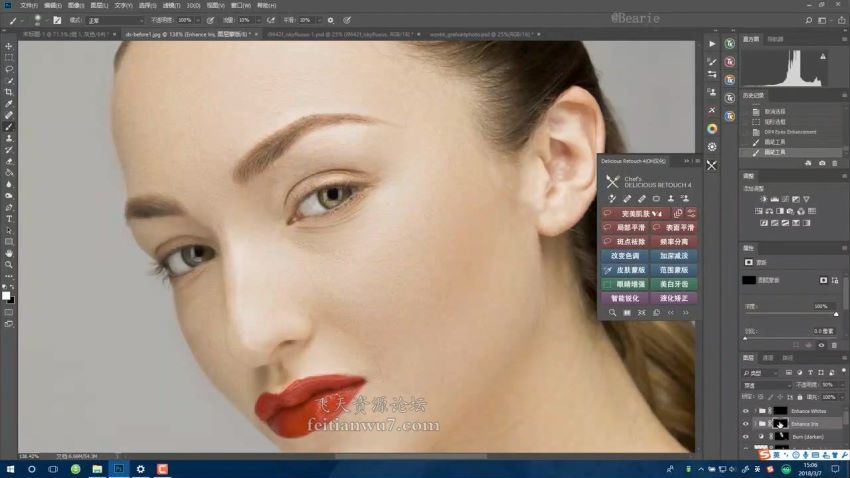Click foreground color swatch in toolbox
The image size is (850, 478).
pos(5,295)
